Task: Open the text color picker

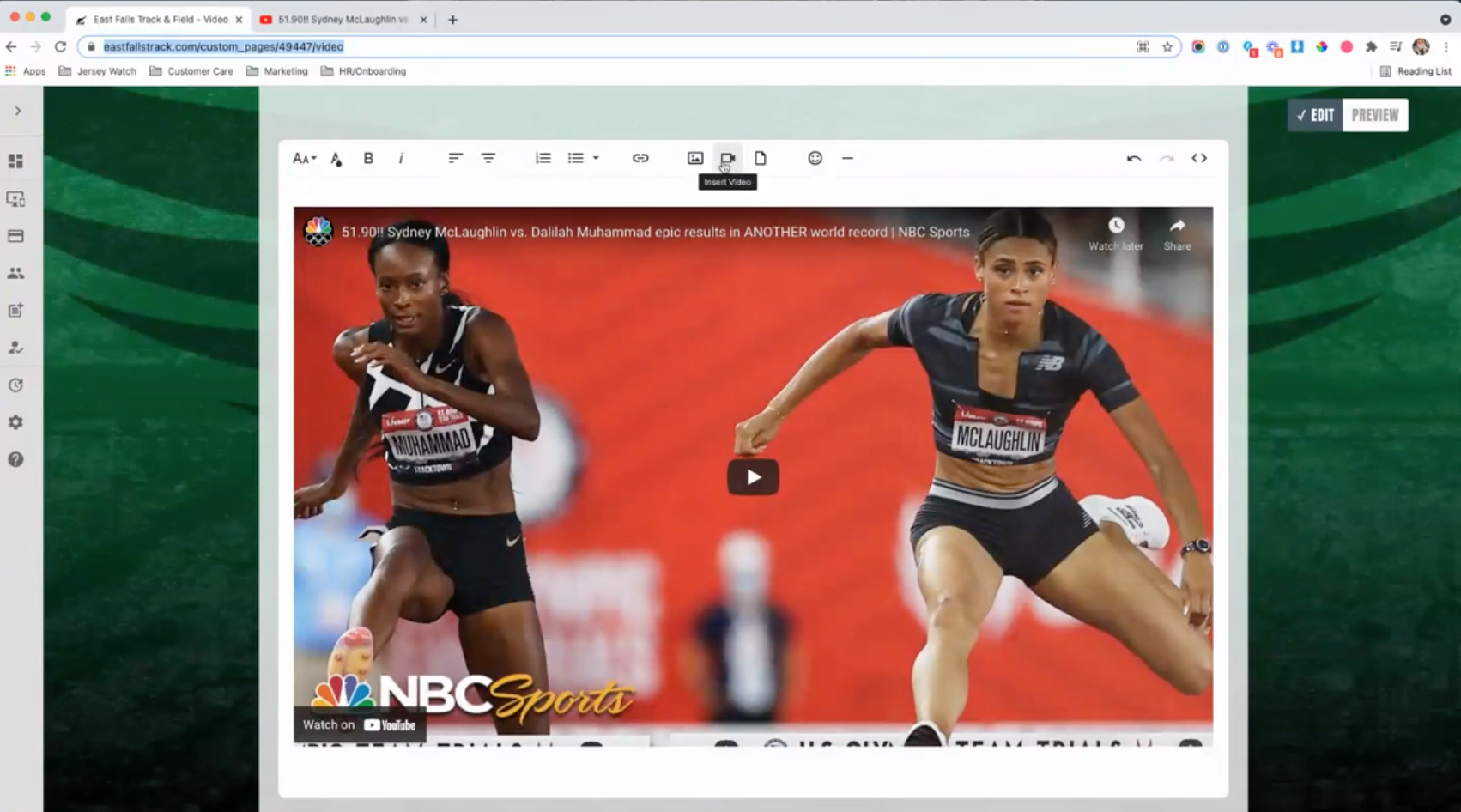Action: click(336, 158)
